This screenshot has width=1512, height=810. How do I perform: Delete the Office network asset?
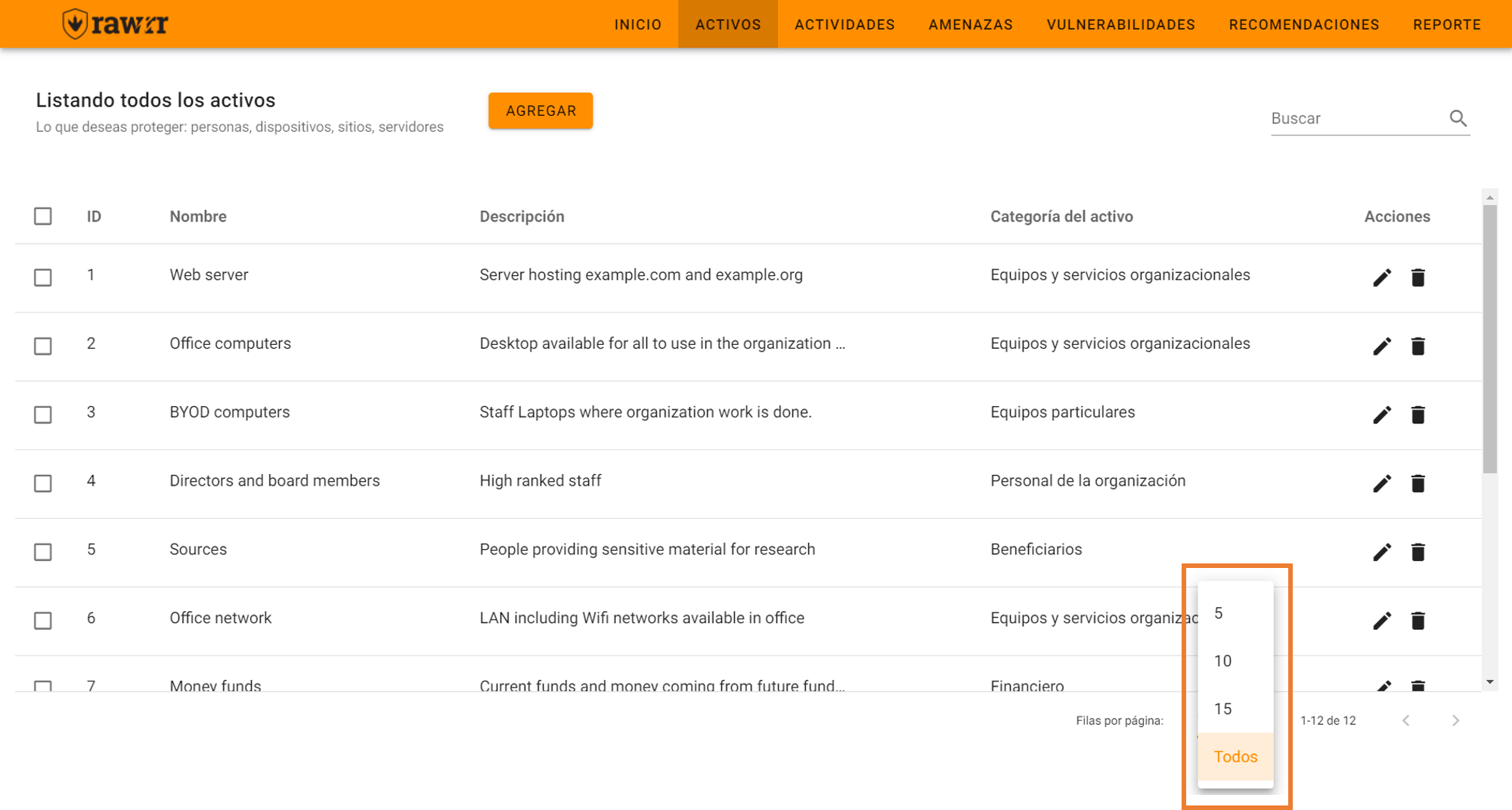click(1417, 621)
